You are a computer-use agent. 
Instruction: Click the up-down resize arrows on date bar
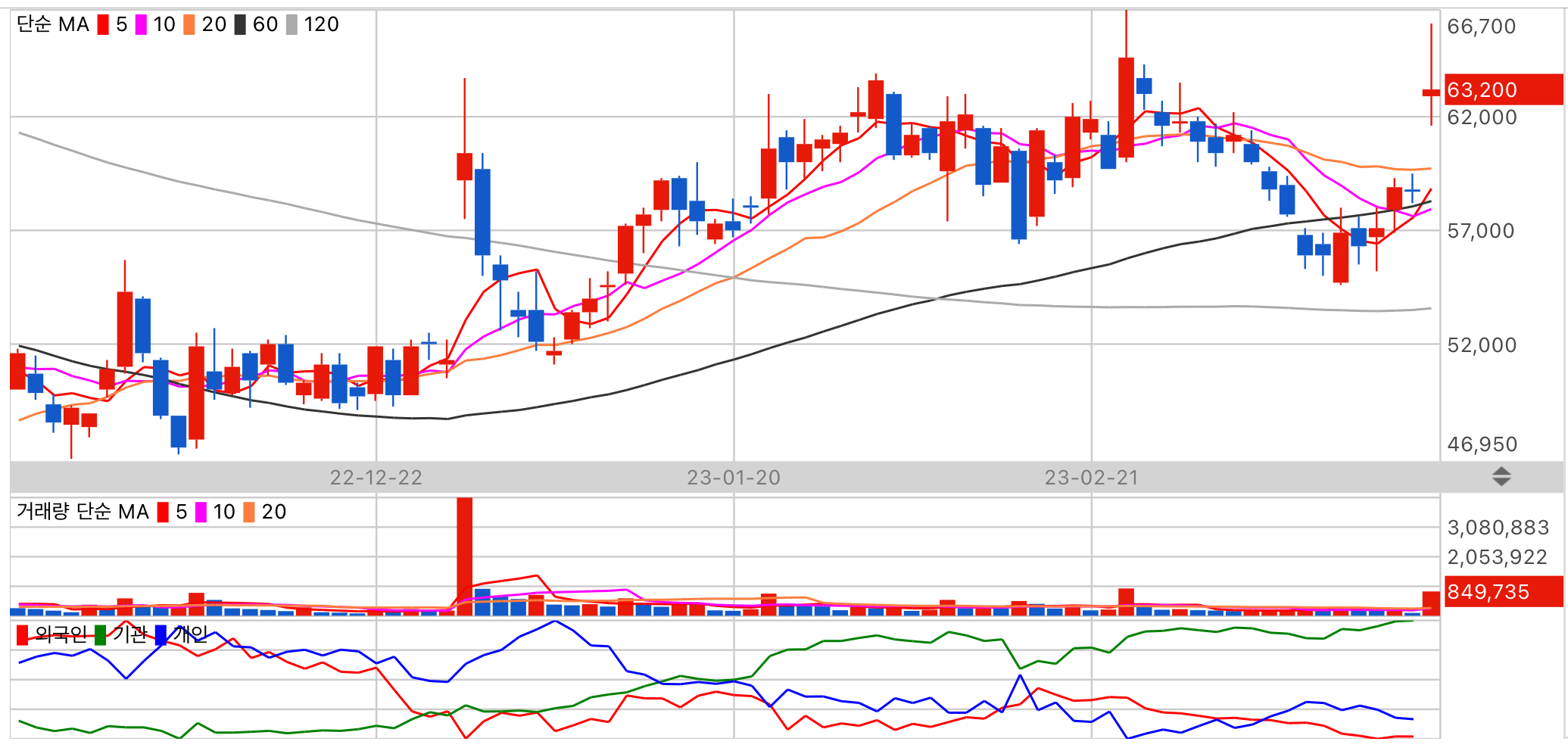tap(1501, 477)
